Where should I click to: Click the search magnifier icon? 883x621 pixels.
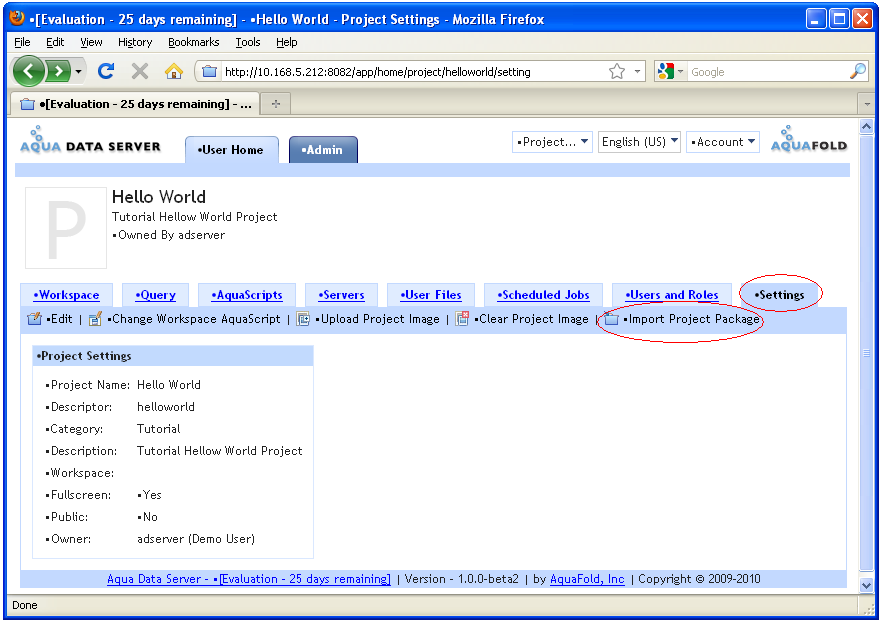(858, 72)
